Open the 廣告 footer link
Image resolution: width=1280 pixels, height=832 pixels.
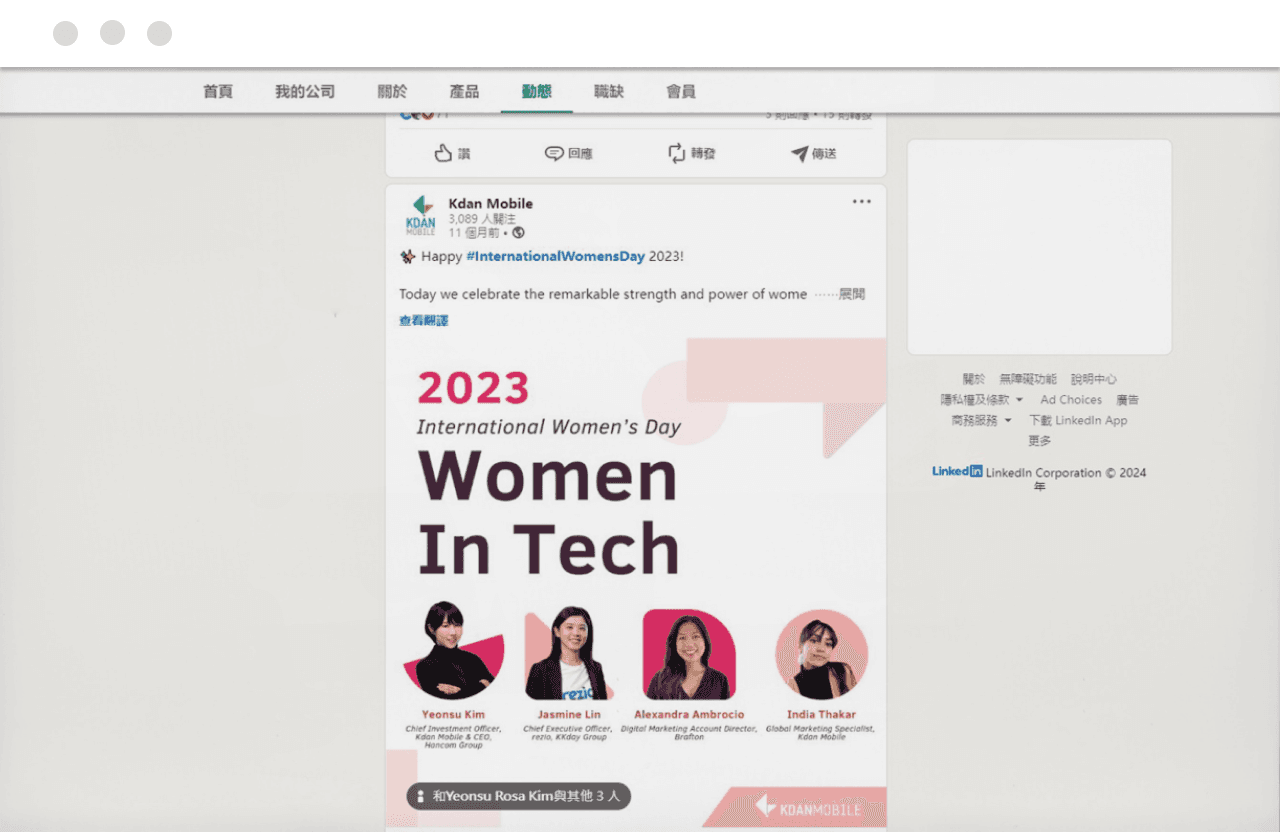coord(1127,399)
